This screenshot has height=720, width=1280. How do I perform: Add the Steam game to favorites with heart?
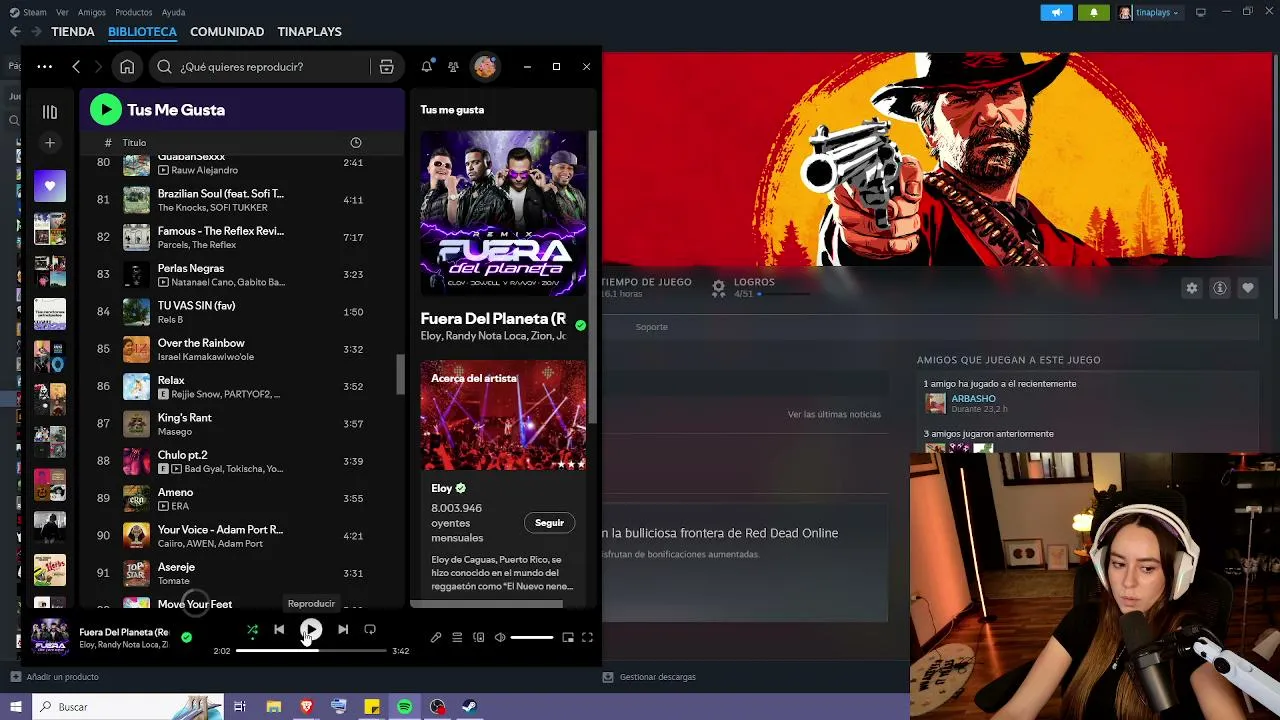(1248, 288)
